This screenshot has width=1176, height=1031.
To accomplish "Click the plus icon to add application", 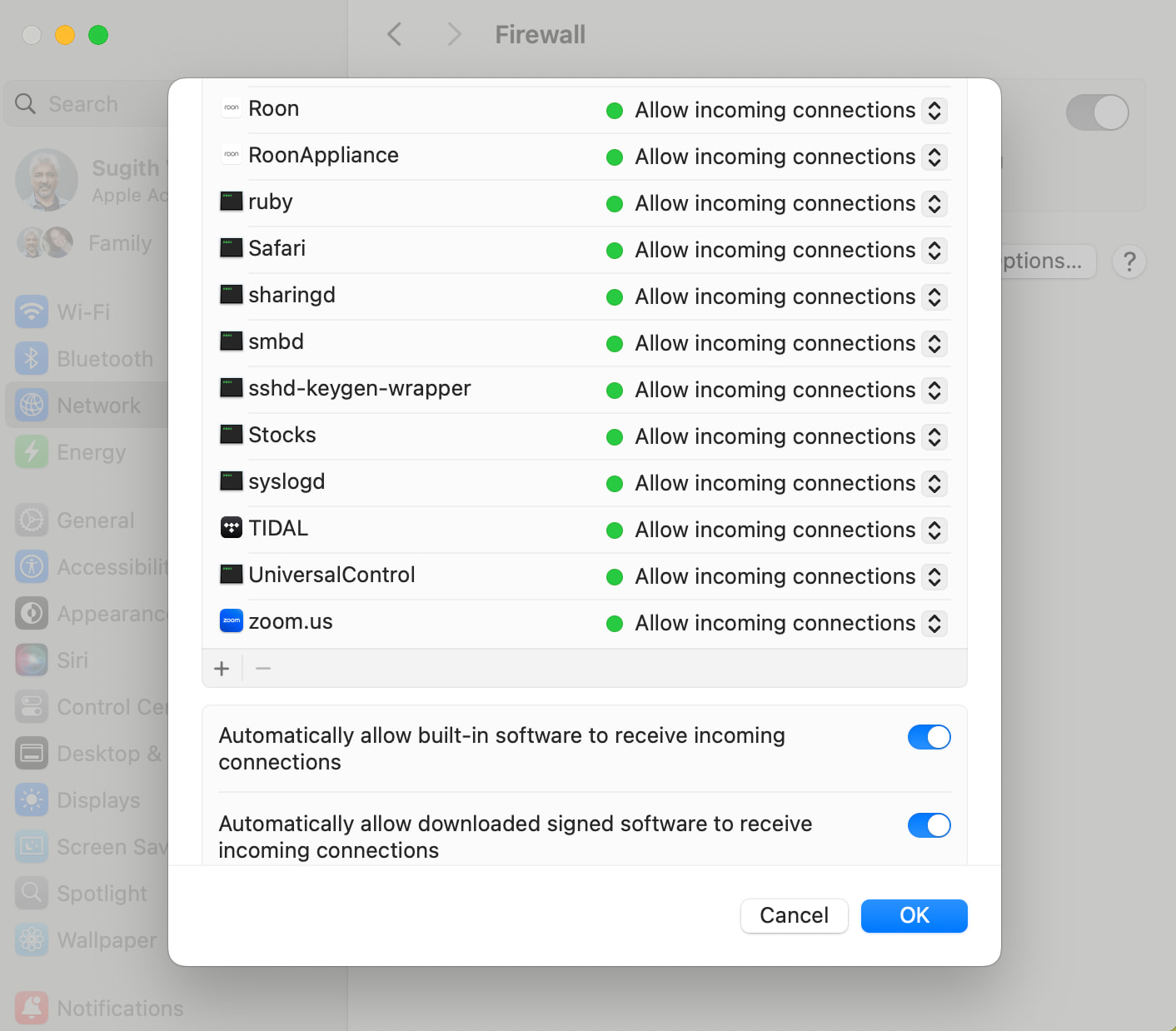I will (222, 669).
